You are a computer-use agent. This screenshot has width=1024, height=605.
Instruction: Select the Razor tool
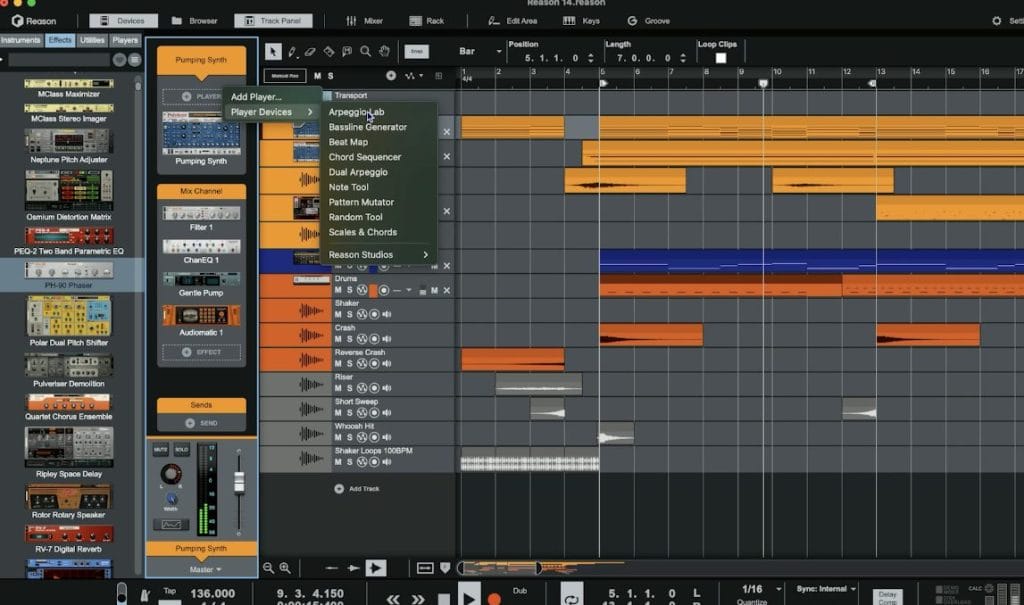coord(329,51)
